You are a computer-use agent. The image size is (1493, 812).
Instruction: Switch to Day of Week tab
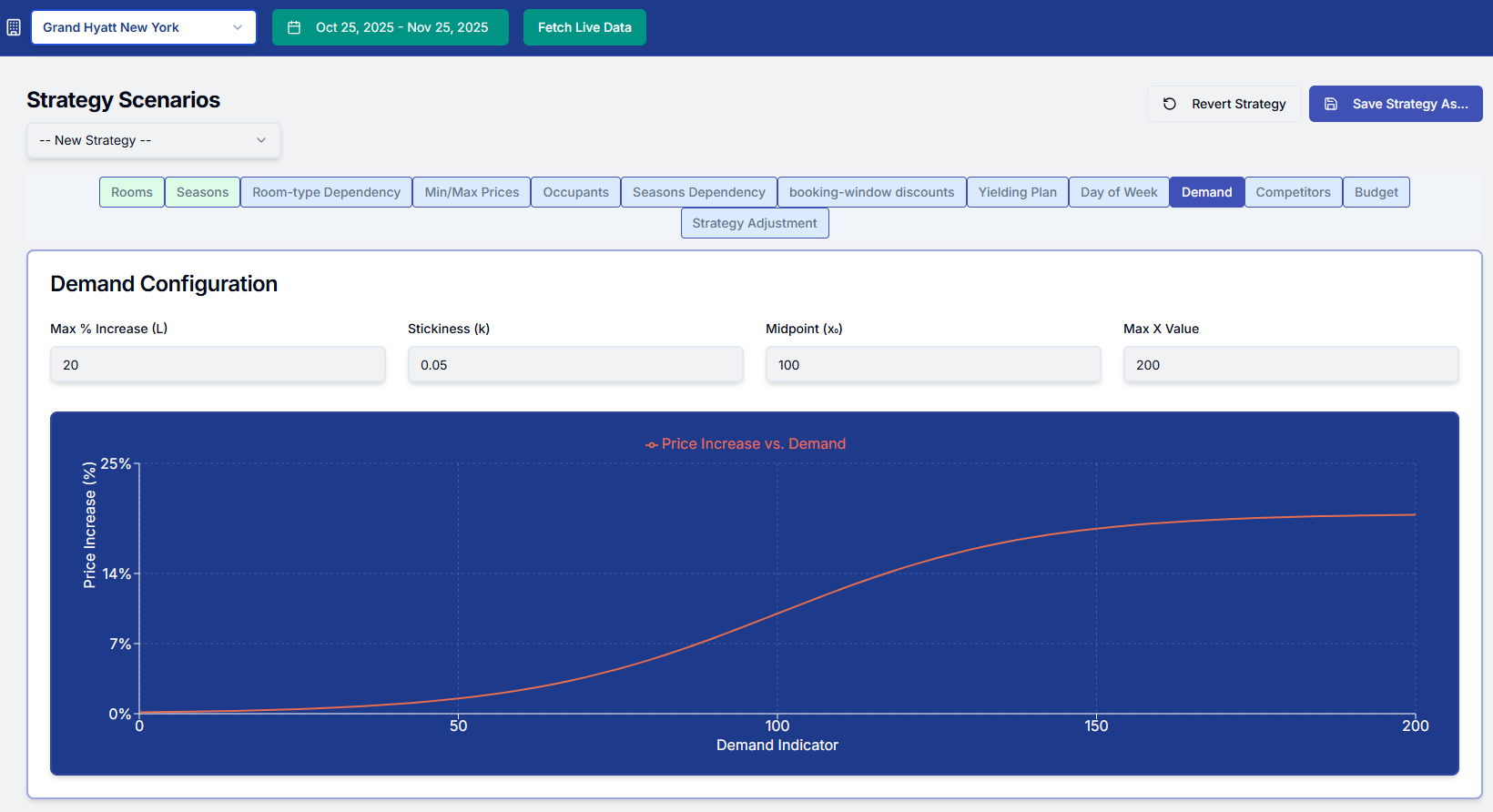click(x=1119, y=192)
